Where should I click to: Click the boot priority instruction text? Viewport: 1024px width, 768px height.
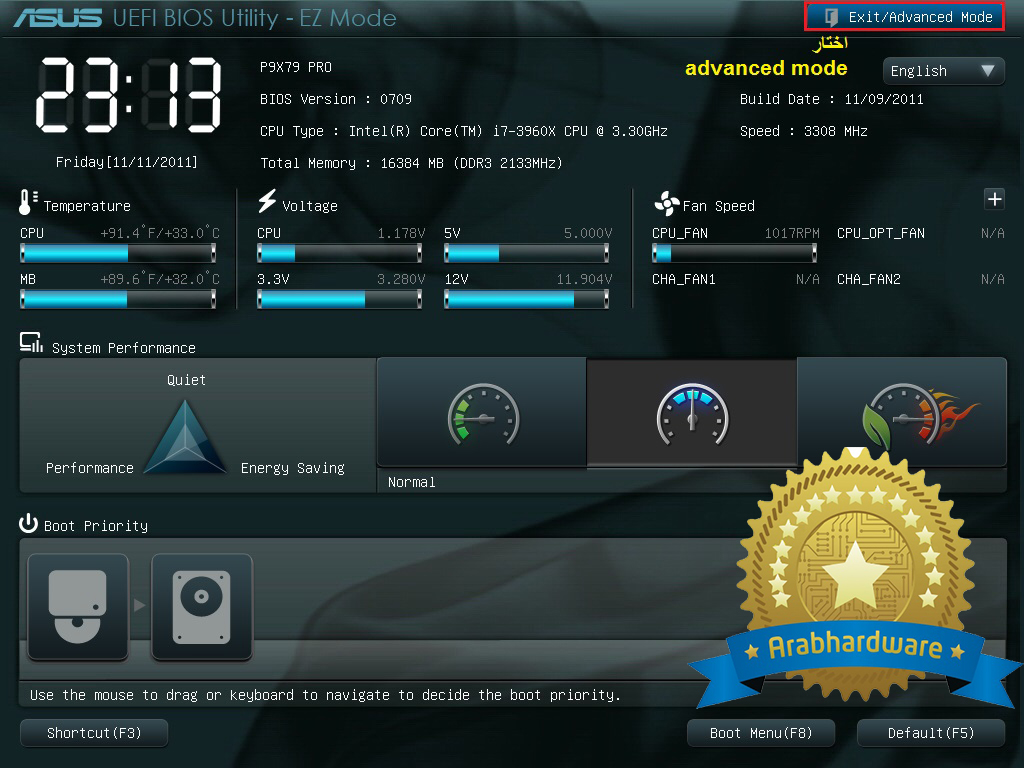pos(325,695)
